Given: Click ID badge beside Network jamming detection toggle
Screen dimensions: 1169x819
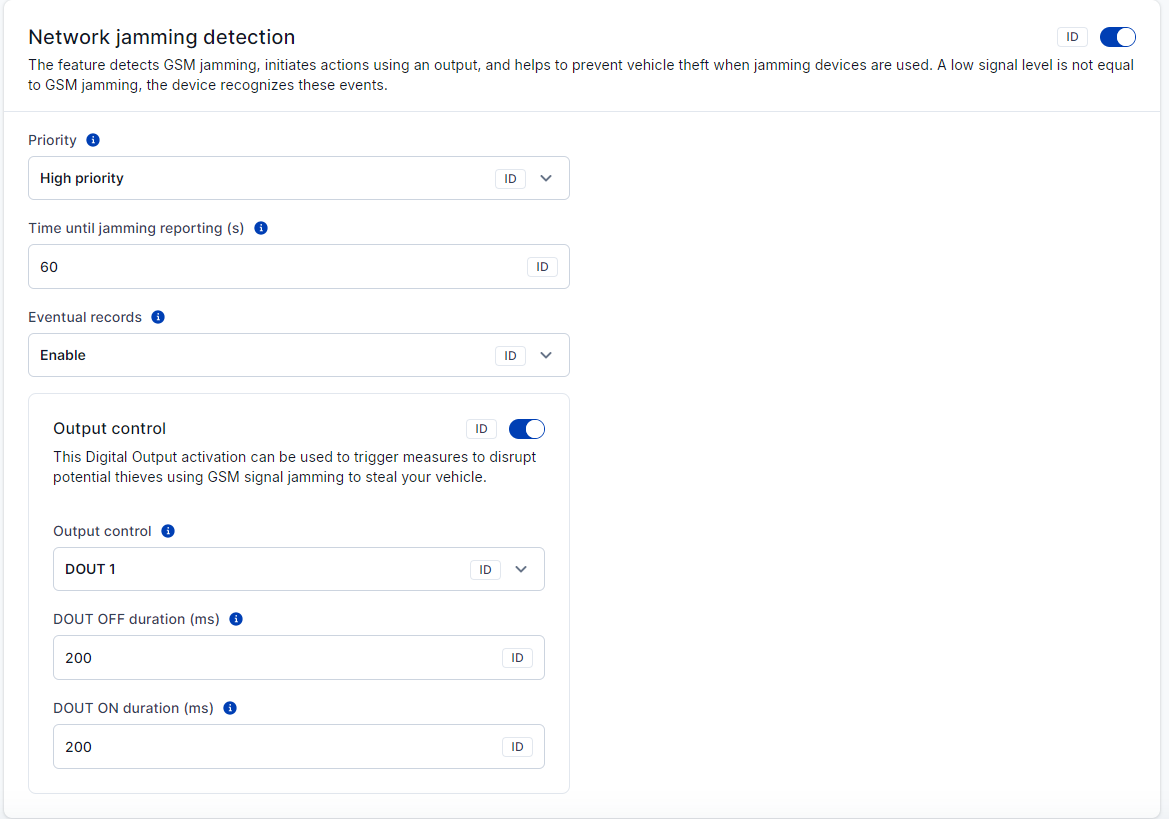Looking at the screenshot, I should tap(1072, 37).
